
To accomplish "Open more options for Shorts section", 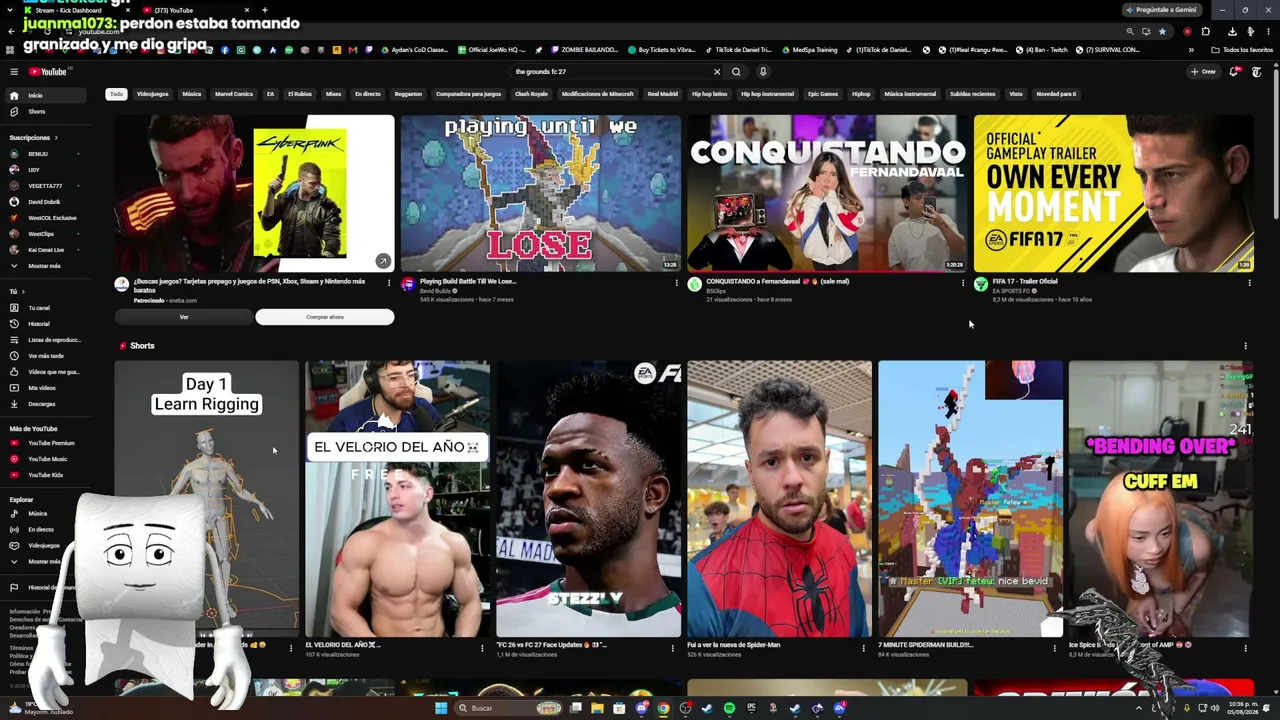I will [1245, 346].
